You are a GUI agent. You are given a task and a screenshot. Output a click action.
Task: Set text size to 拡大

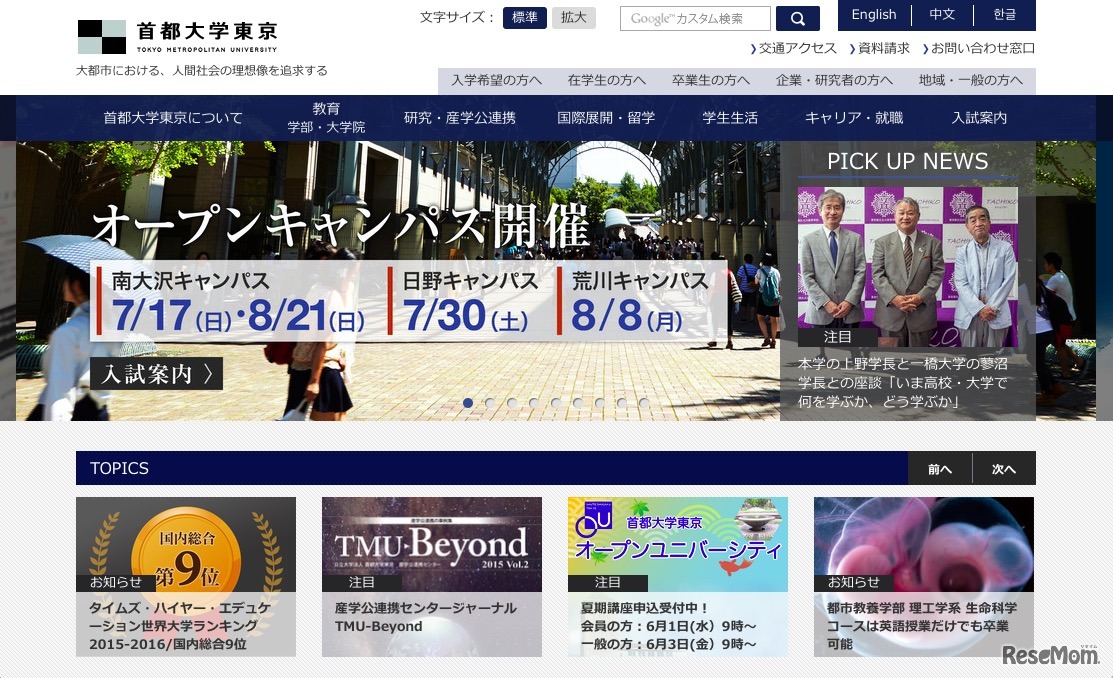click(574, 18)
